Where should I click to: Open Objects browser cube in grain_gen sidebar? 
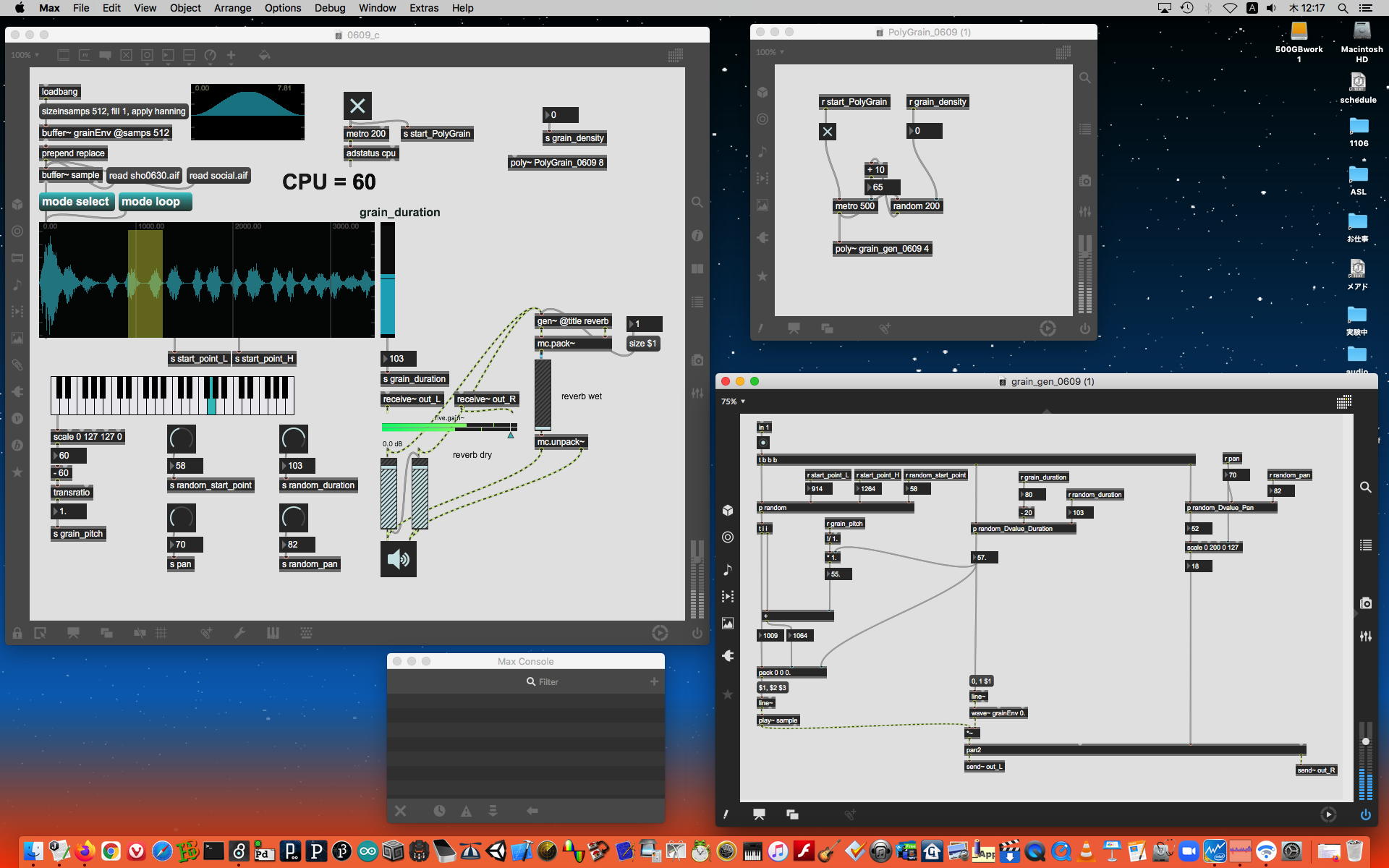click(x=728, y=510)
